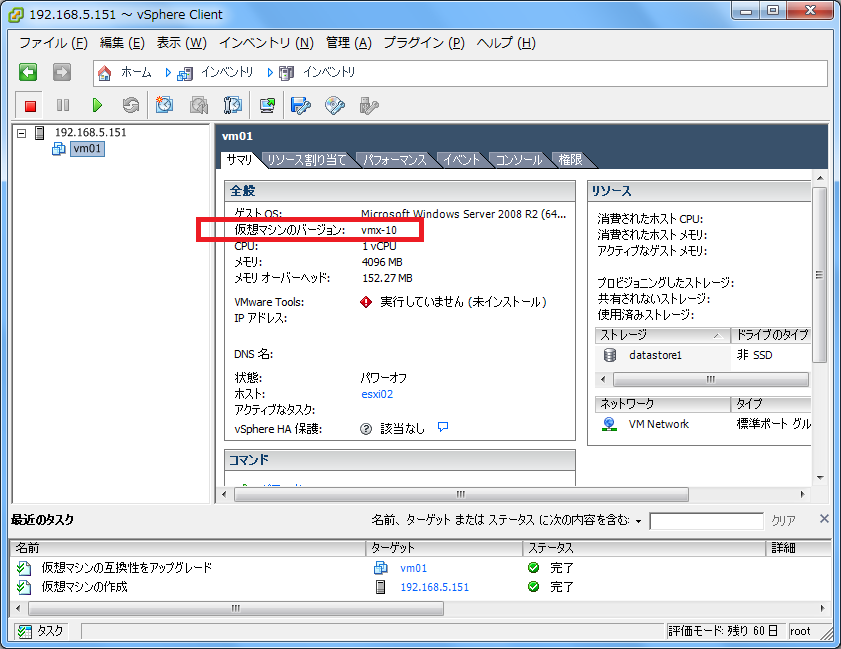Open the ヘルプ menu
The image size is (841, 649).
506,43
